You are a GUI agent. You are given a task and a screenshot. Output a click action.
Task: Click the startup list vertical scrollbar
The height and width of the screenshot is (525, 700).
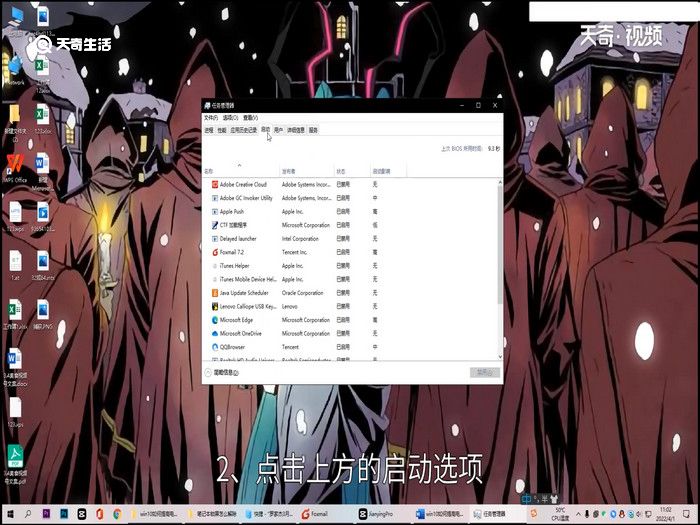pyautogui.click(x=500, y=244)
